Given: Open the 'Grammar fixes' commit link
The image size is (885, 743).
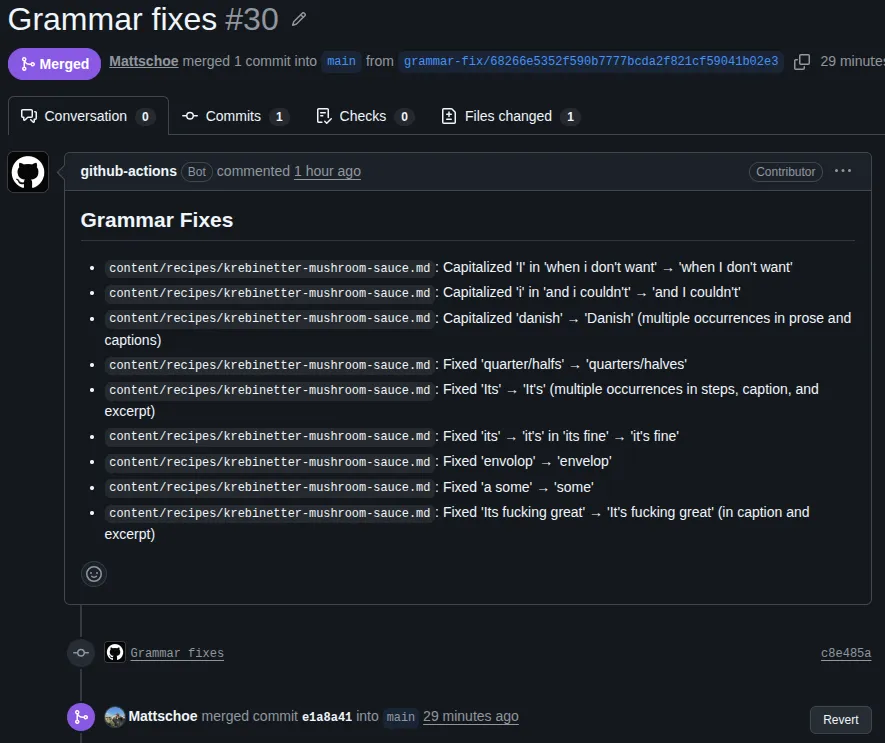Looking at the screenshot, I should pos(177,653).
